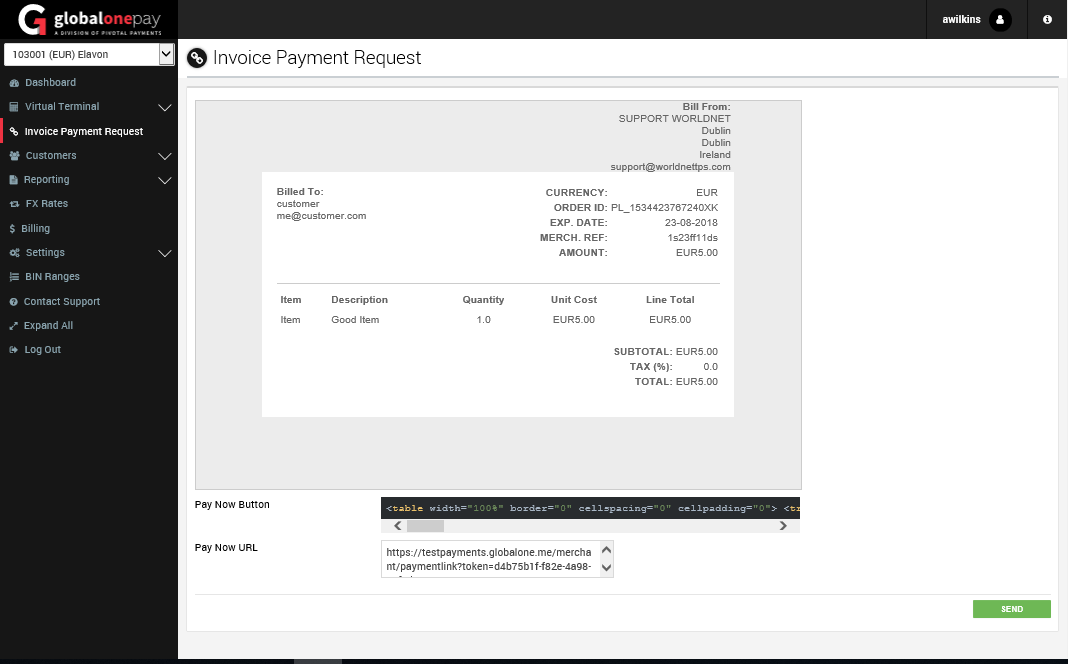Expand the Customers submenu chevron
The image size is (1068, 664).
pyautogui.click(x=164, y=156)
